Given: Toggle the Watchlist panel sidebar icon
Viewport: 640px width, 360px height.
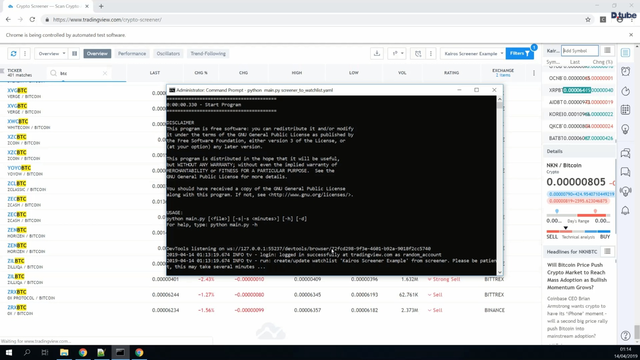Looking at the screenshot, I should click(x=625, y=53).
